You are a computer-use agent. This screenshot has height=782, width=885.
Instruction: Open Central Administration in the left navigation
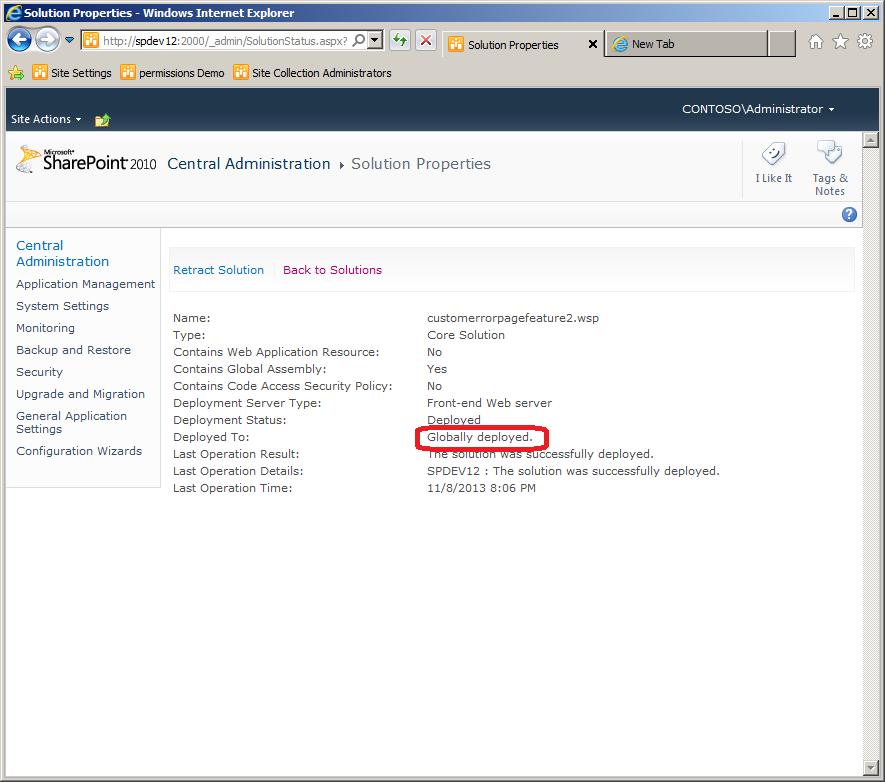point(63,253)
